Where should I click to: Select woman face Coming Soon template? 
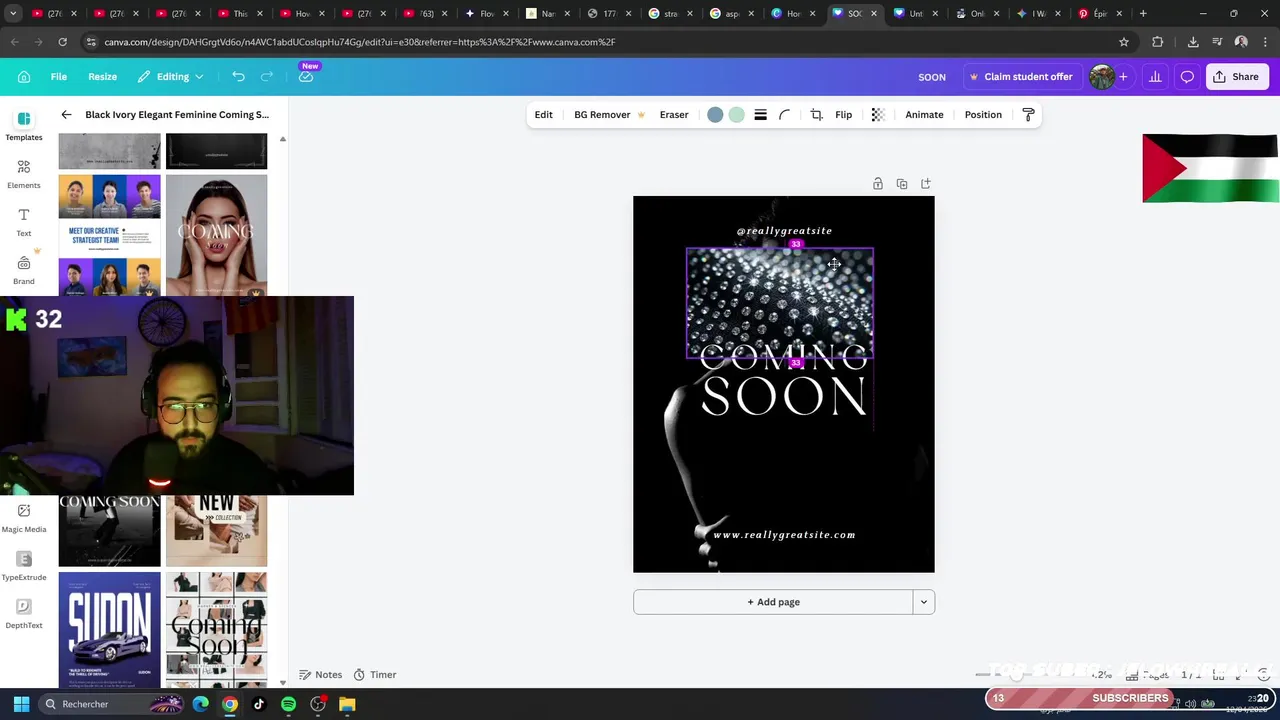(x=216, y=236)
